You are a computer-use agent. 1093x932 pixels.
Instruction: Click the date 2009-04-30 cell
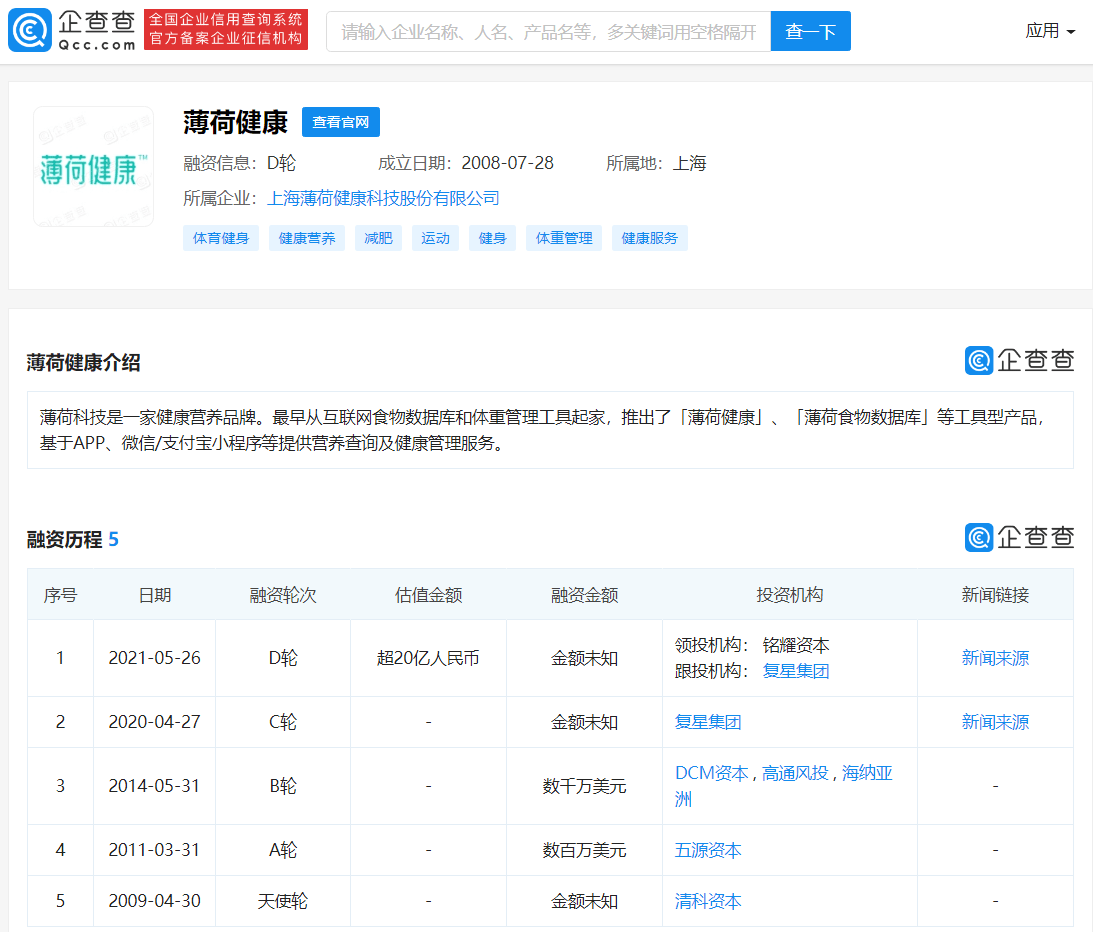click(155, 901)
